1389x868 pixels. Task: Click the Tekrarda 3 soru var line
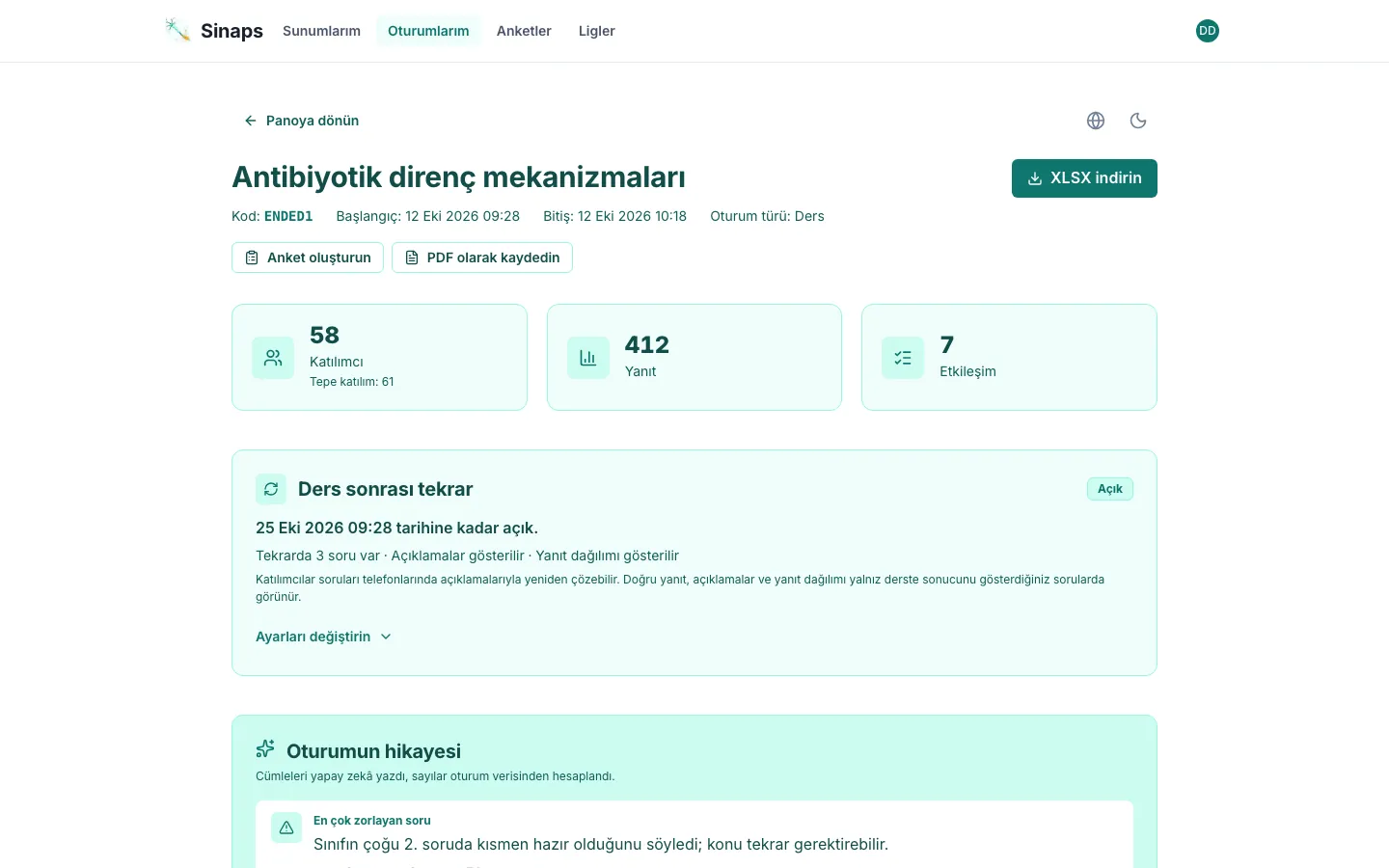[x=467, y=556]
